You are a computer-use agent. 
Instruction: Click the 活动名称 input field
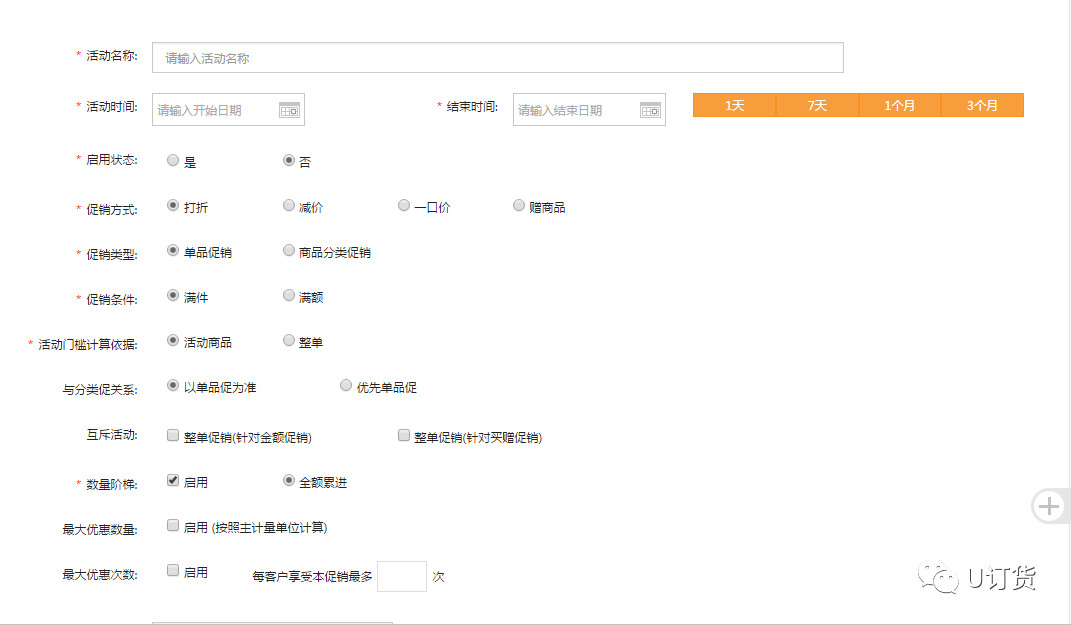point(497,58)
